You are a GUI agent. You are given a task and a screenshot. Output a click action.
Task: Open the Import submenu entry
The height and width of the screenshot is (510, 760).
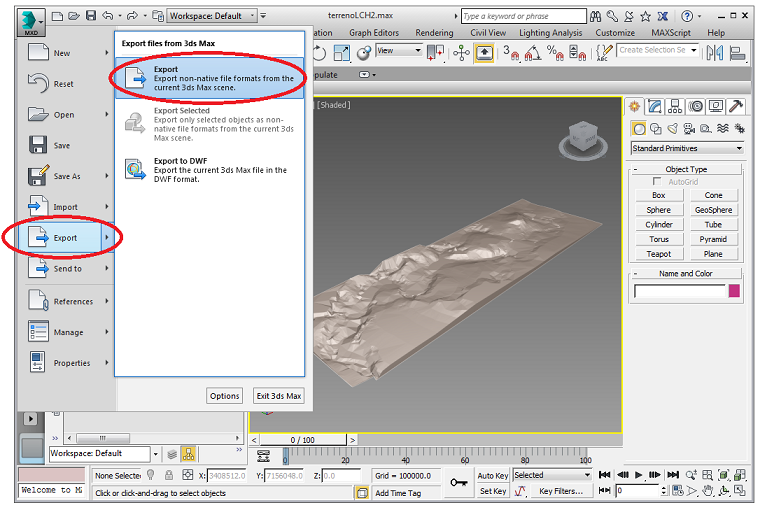click(x=66, y=207)
